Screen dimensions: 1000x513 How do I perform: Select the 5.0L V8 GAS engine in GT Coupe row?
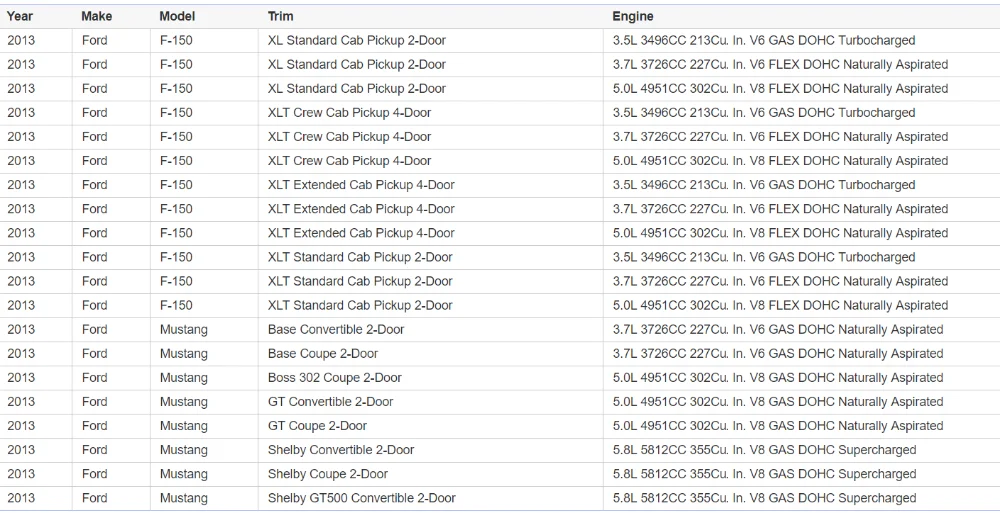coord(777,426)
